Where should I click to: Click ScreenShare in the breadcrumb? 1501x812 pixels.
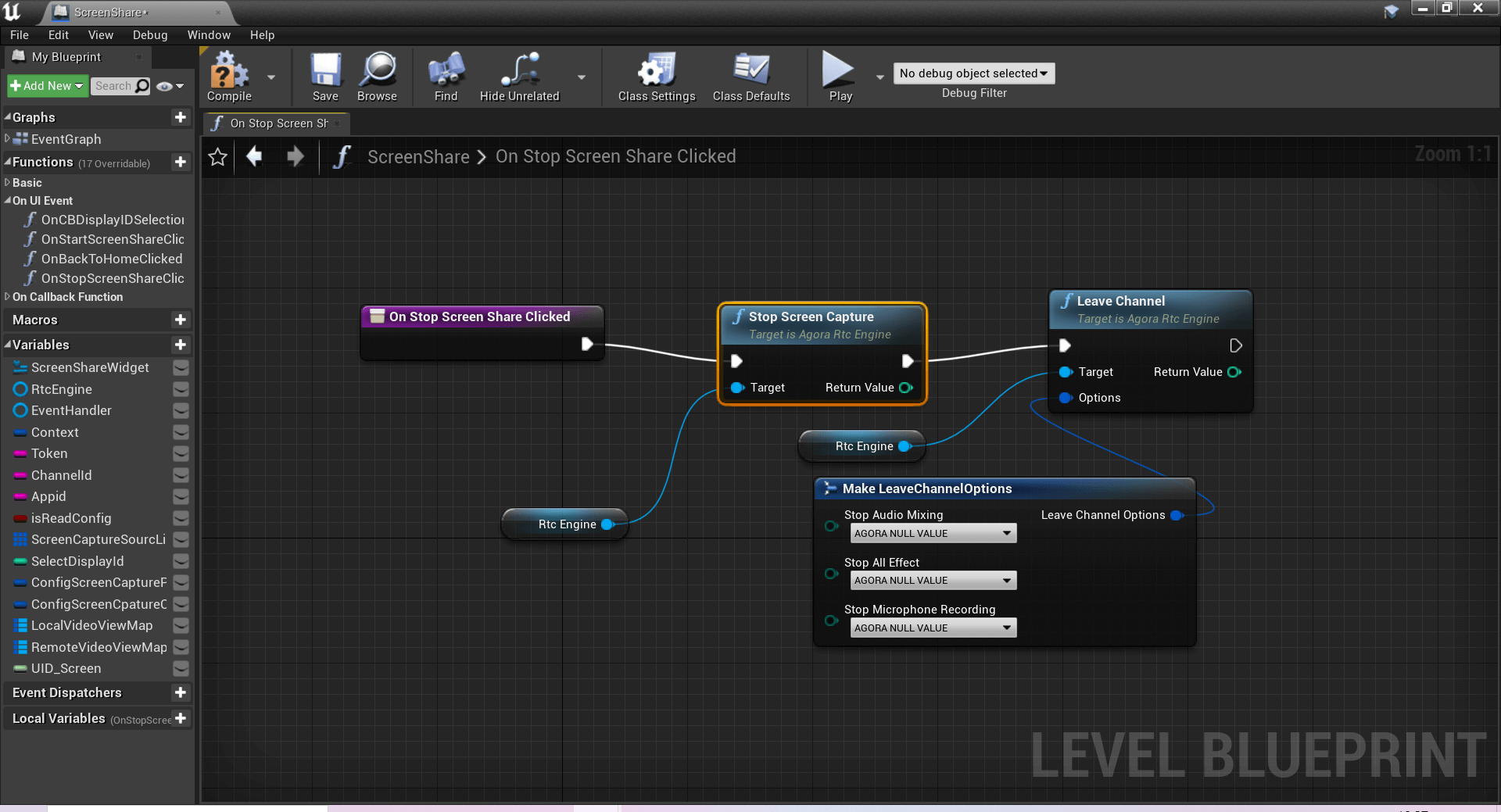click(x=418, y=157)
